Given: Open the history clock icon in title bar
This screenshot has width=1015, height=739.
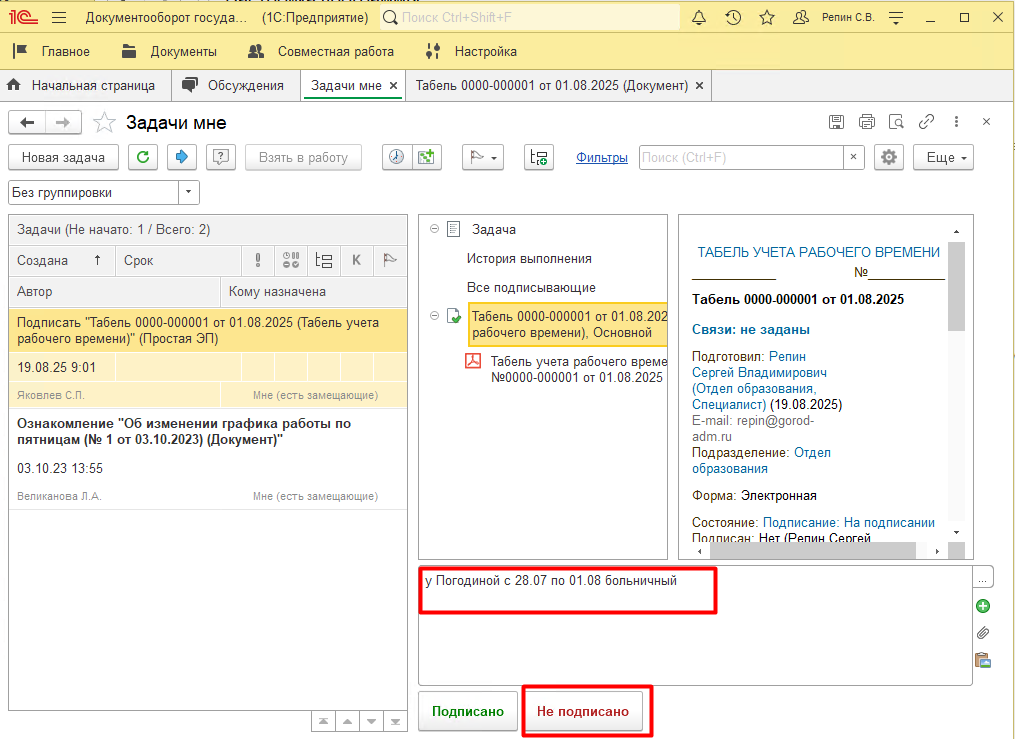Looking at the screenshot, I should 733,18.
